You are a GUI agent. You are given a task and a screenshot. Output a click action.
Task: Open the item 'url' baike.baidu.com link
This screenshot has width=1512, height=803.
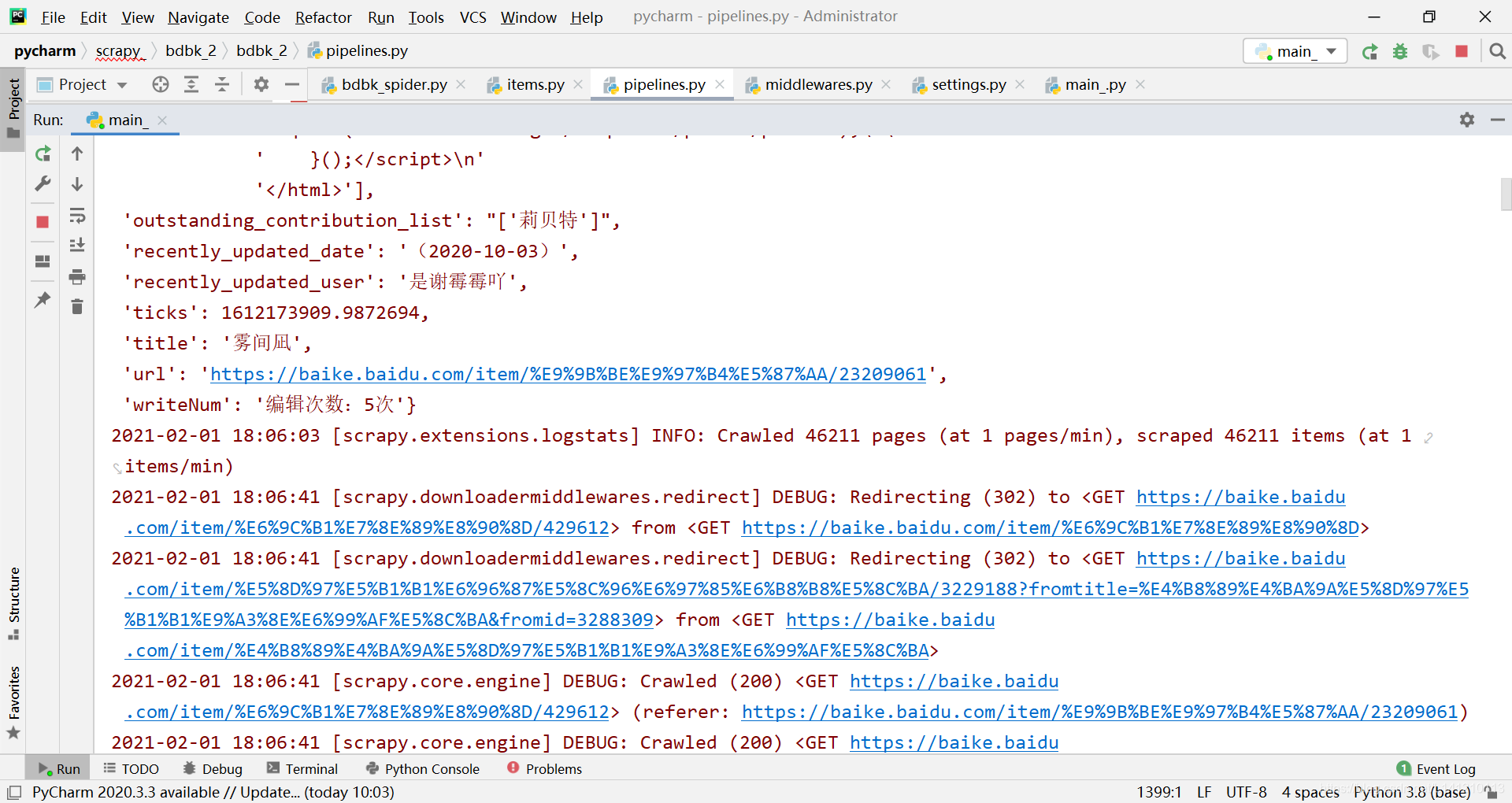[568, 374]
